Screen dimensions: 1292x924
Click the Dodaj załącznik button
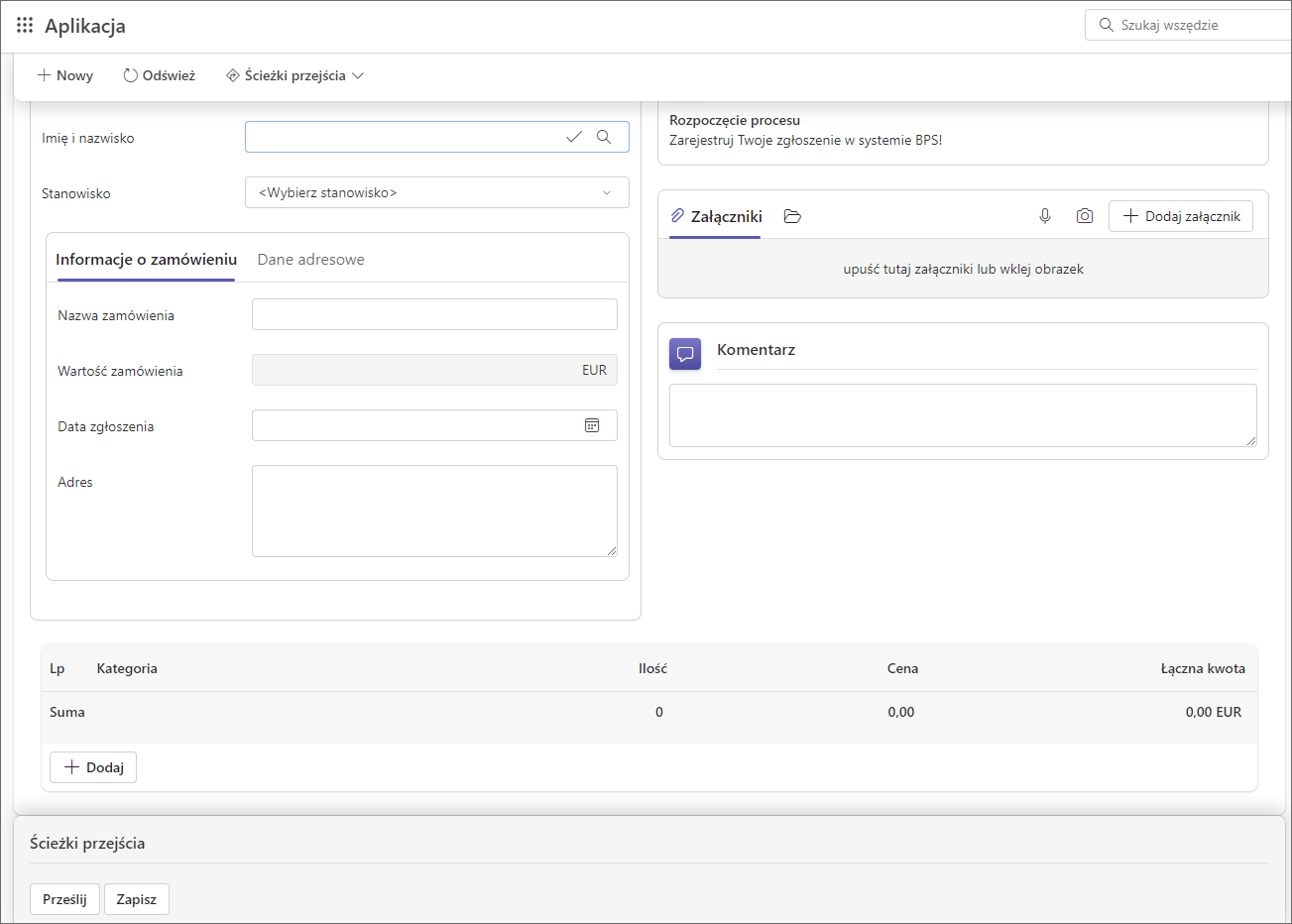coord(1181,216)
